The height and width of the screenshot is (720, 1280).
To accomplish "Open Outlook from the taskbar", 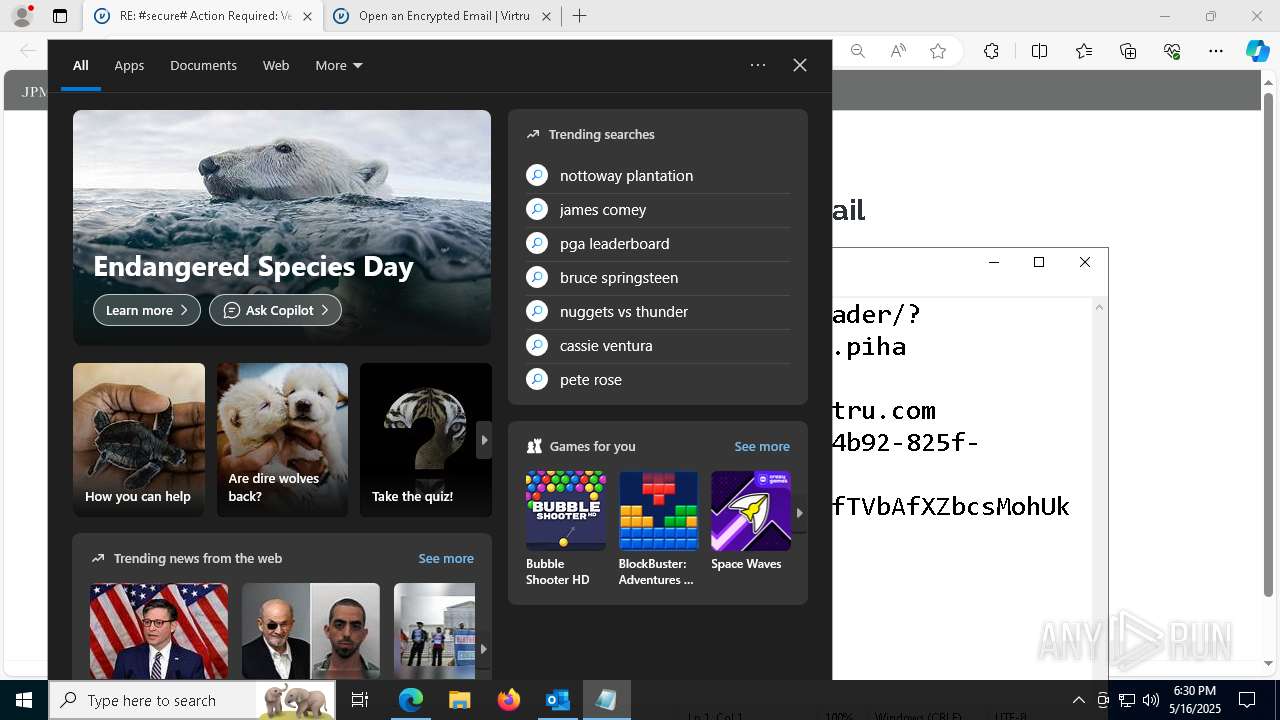I will click(557, 700).
